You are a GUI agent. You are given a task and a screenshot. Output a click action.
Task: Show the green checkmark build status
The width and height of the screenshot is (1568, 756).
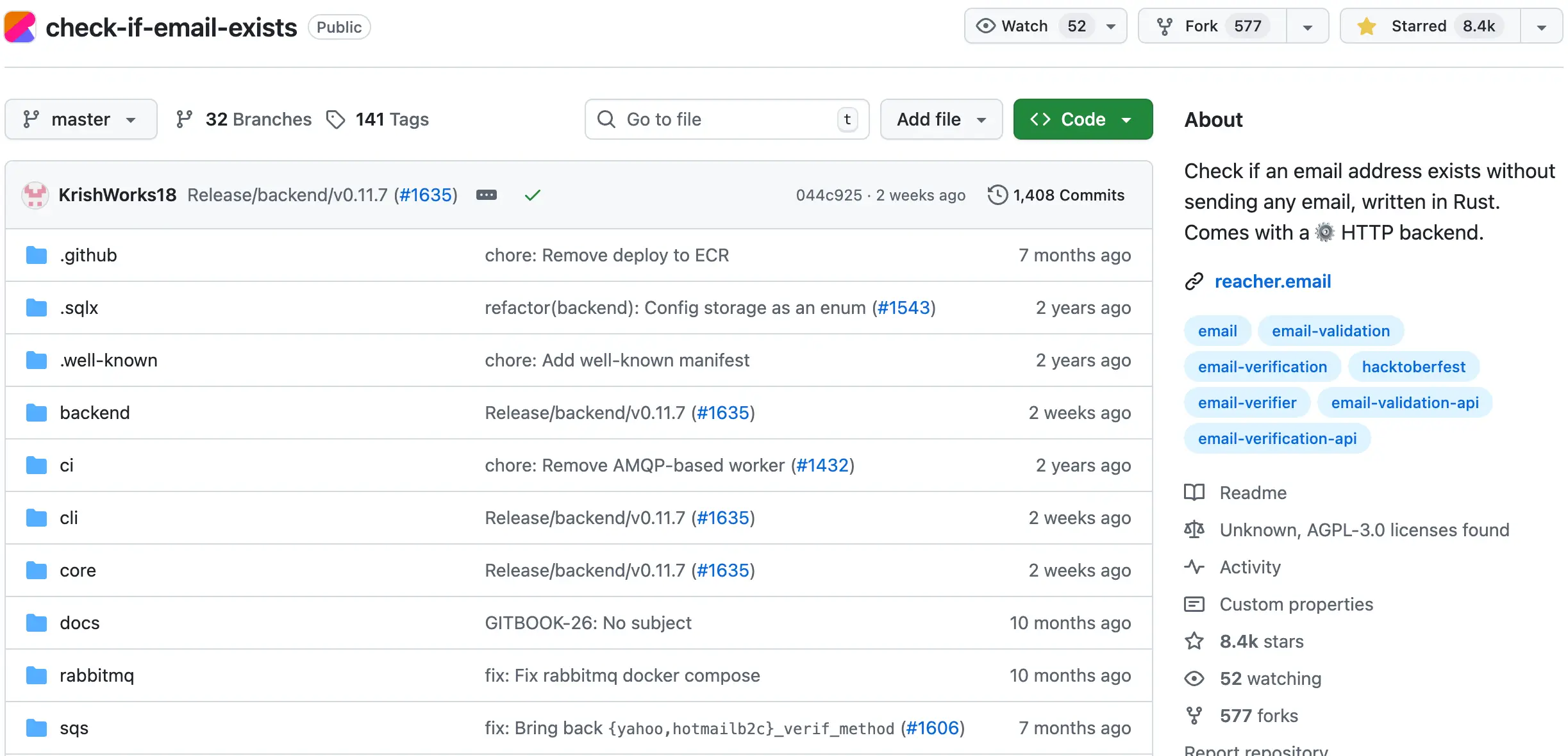coord(532,195)
